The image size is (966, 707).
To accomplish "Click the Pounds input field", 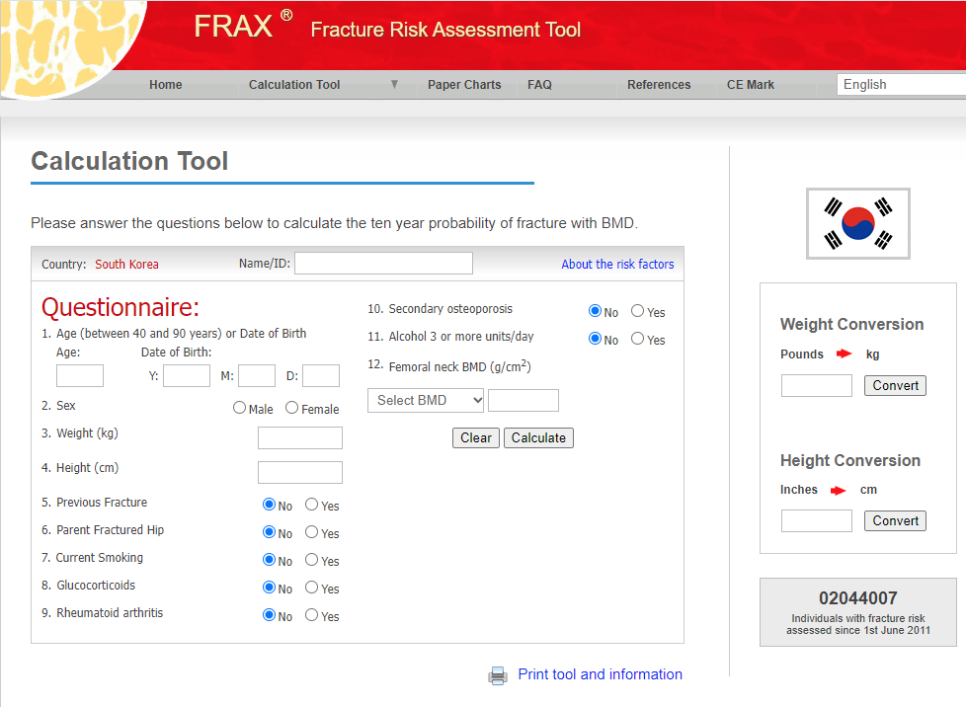I will pyautogui.click(x=816, y=386).
